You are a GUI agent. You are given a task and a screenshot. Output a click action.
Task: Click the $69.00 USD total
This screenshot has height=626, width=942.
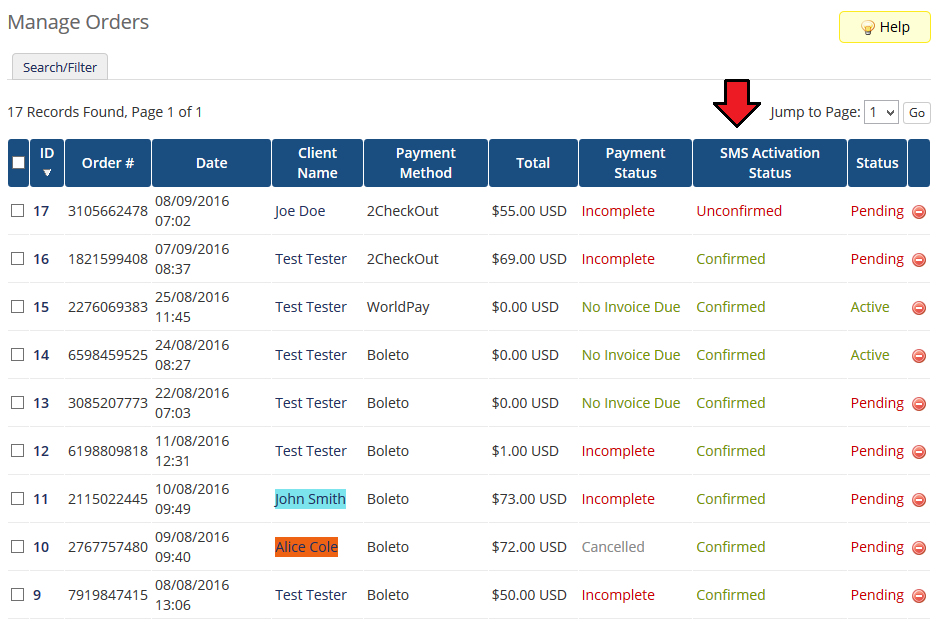click(529, 259)
